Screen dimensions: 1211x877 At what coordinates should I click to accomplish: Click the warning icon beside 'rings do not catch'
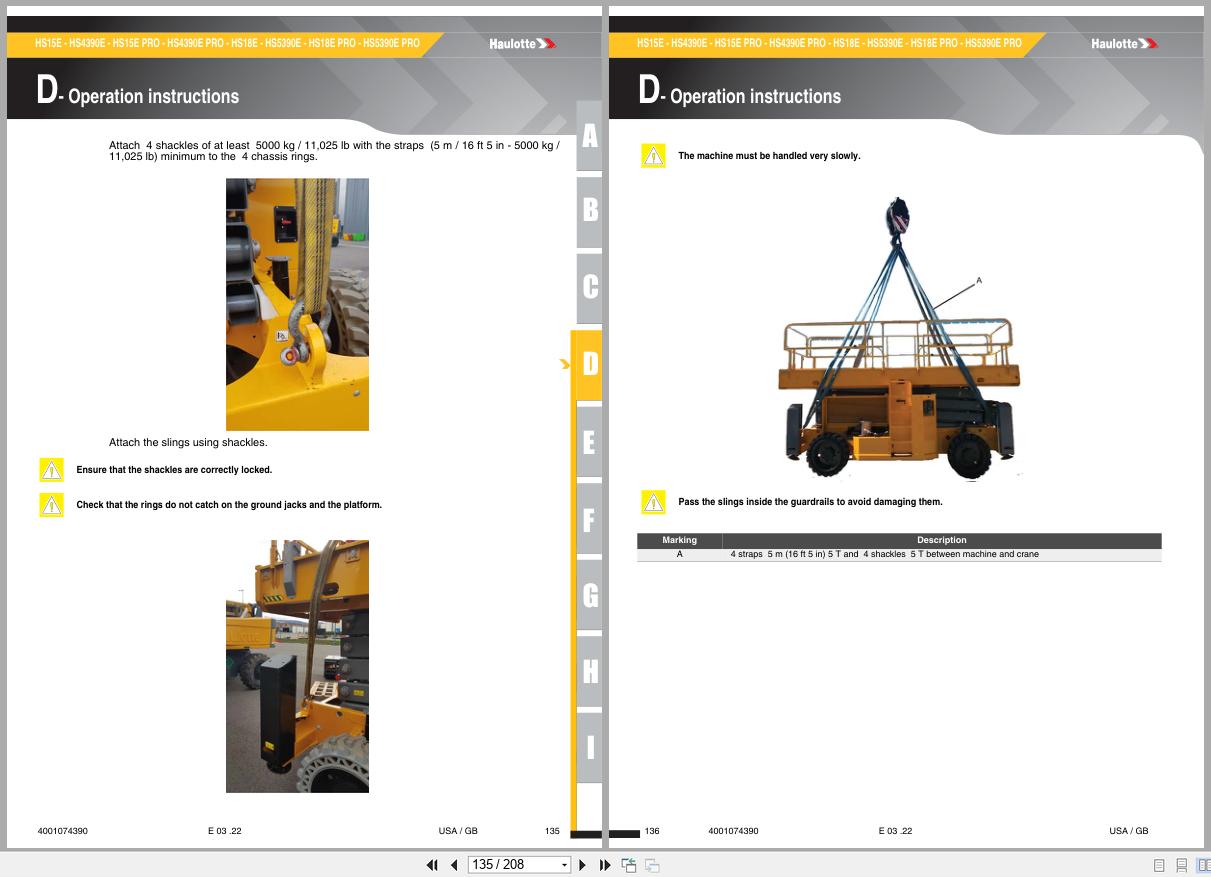click(52, 505)
